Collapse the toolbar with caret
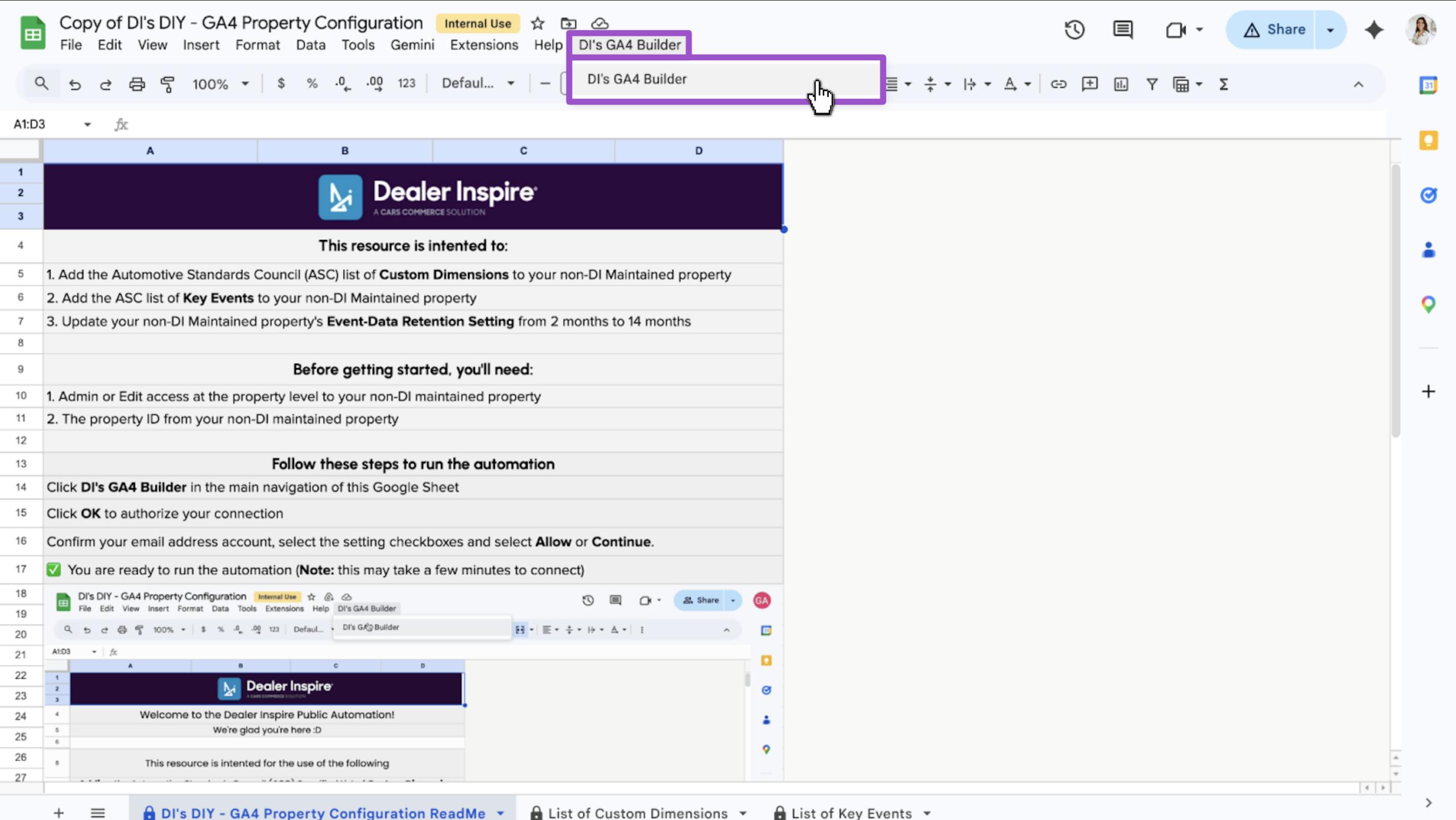This screenshot has height=820, width=1456. [x=1358, y=84]
